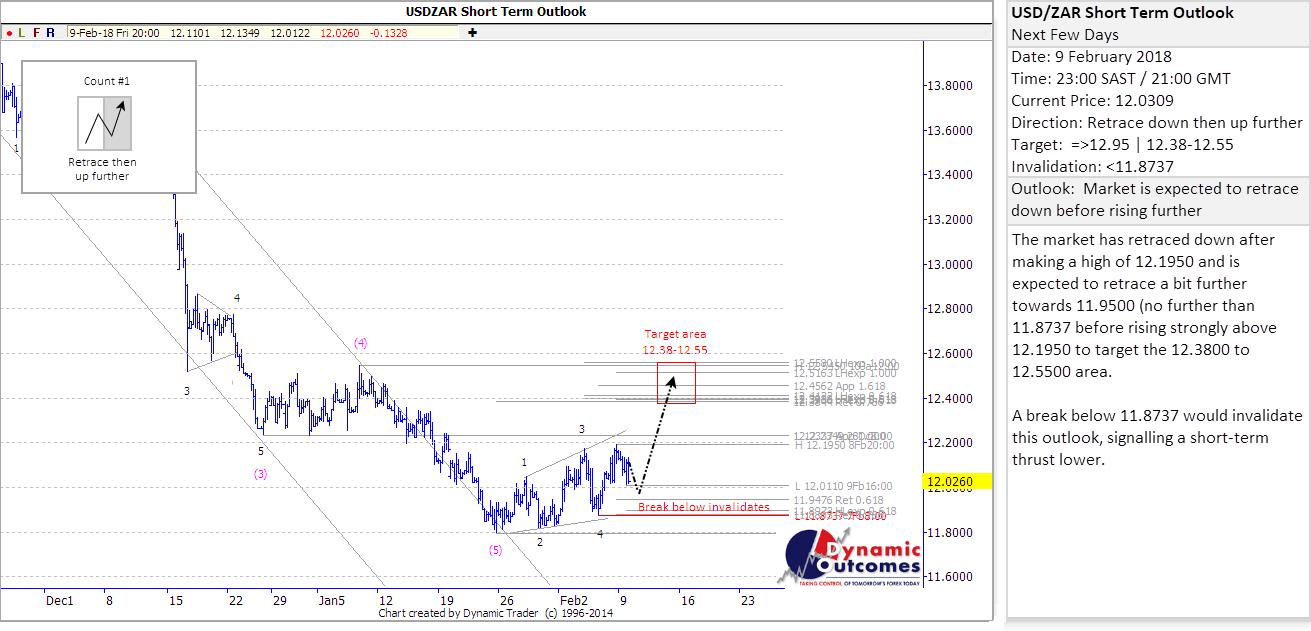
Task: Click the open value 12.1101
Action: tap(191, 33)
